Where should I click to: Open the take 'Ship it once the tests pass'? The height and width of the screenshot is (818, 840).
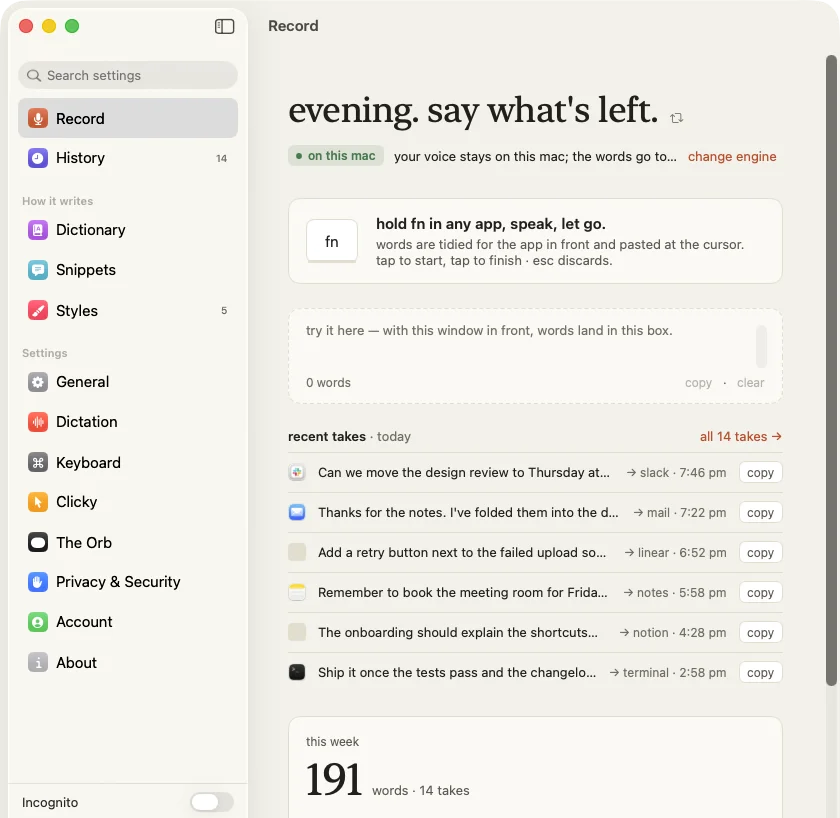(457, 672)
